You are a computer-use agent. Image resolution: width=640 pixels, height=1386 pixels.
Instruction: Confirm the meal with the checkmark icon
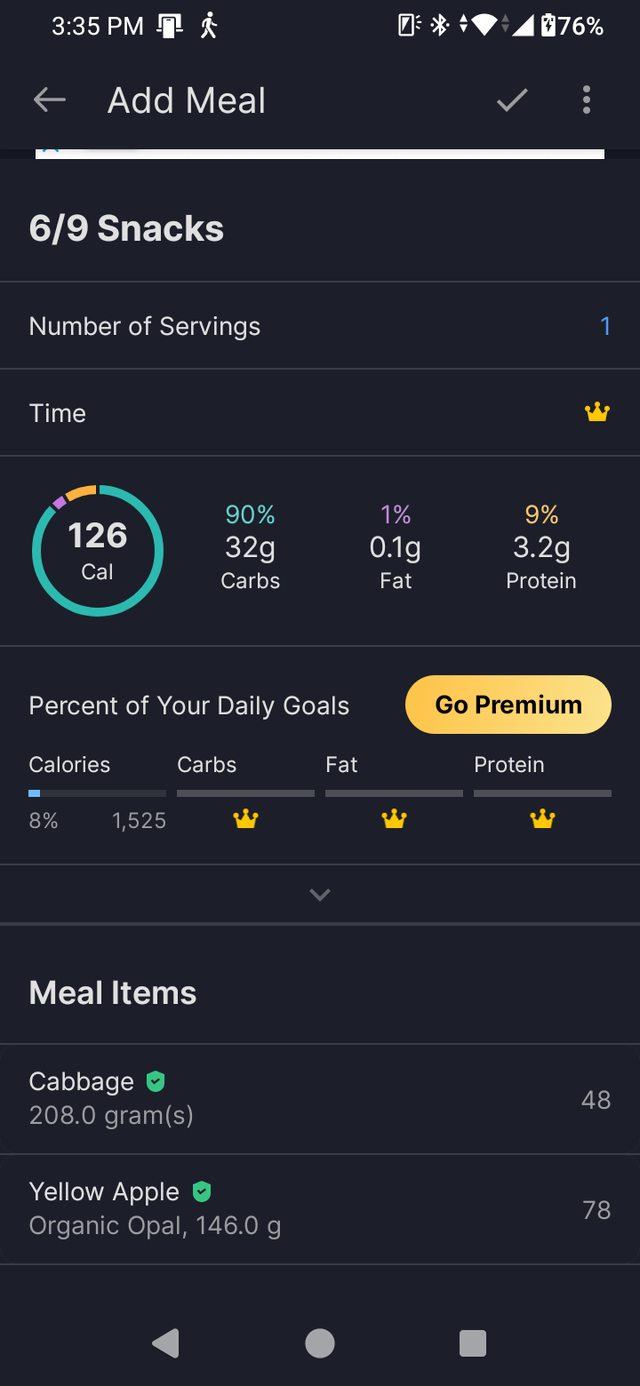pos(512,100)
